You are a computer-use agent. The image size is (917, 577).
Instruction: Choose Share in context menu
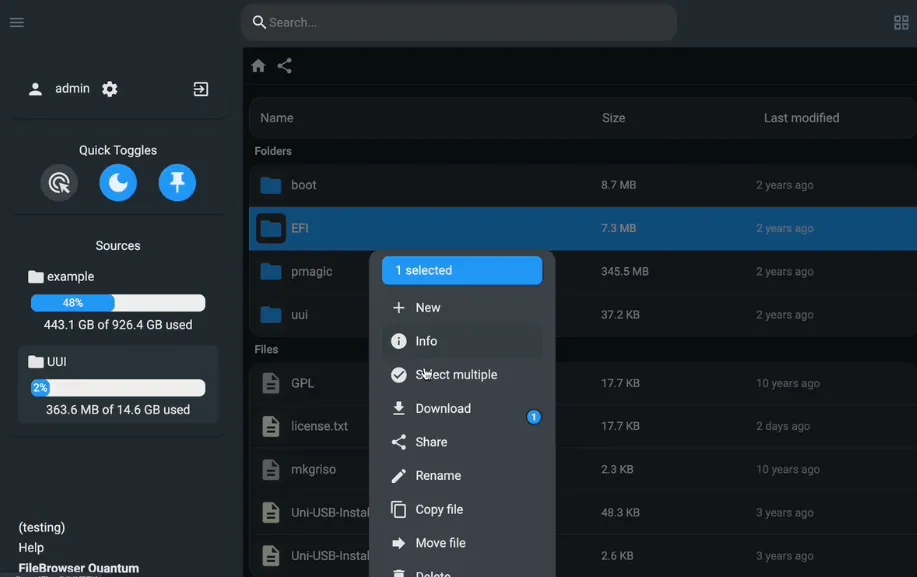point(462,442)
